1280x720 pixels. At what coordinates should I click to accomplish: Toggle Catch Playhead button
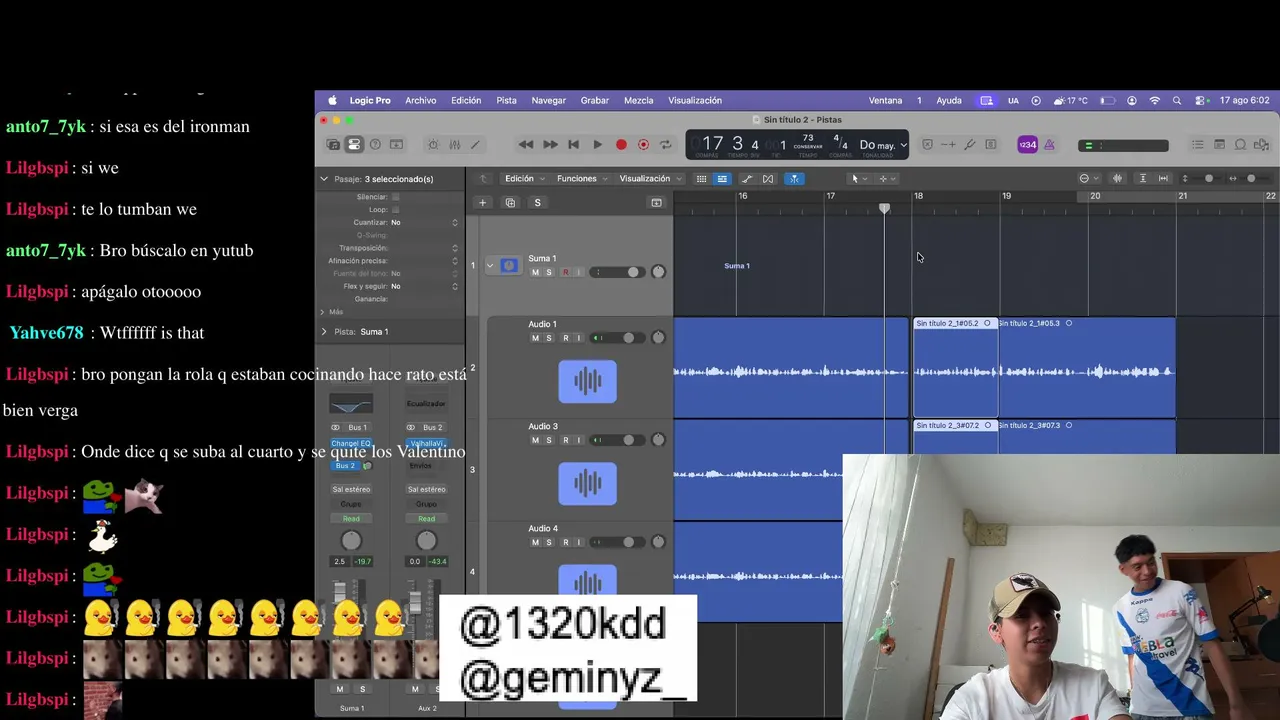(x=794, y=179)
